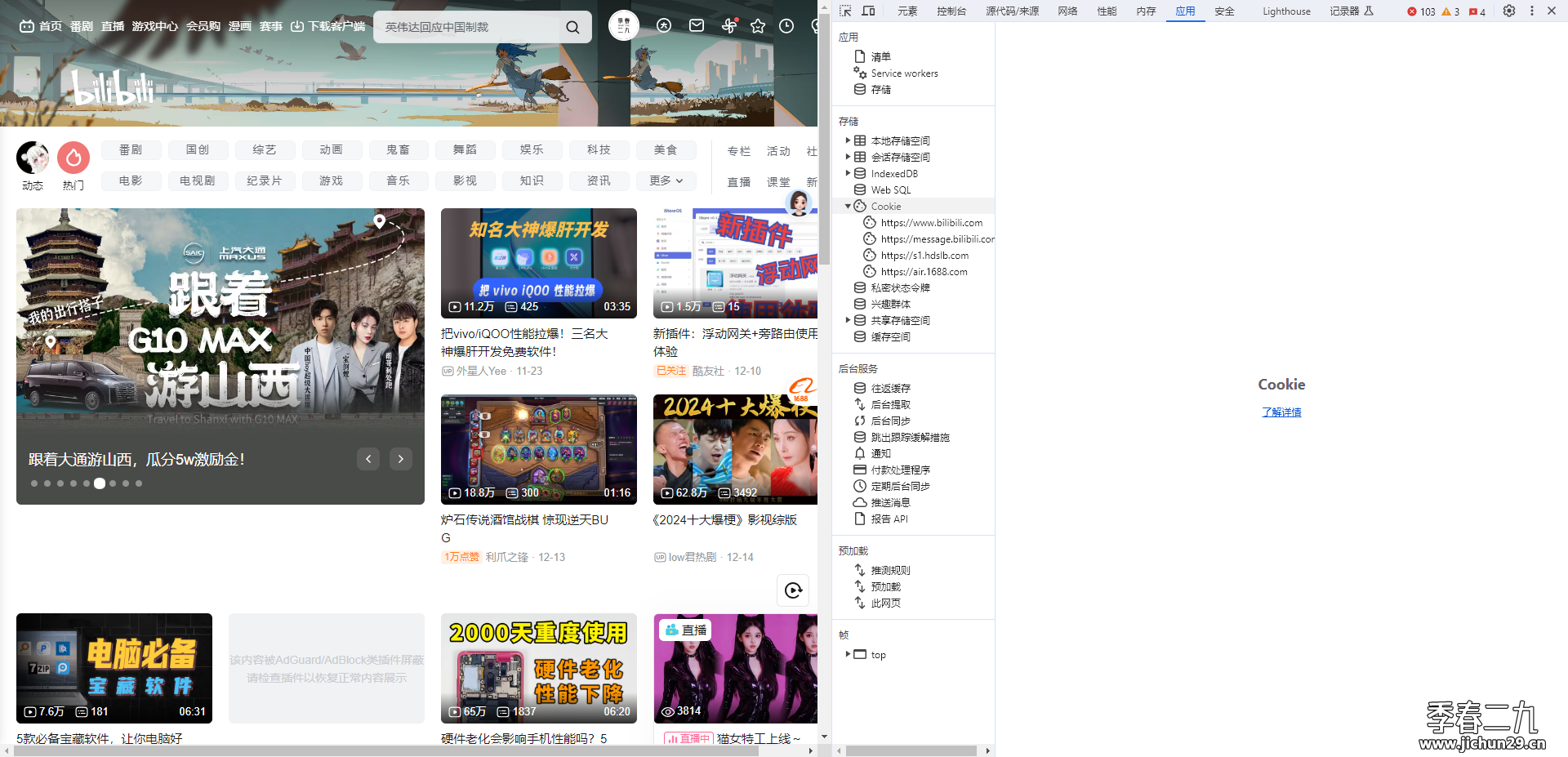
Task: Click the DevTools sidebar horizontal scrollbar
Action: coord(911,750)
